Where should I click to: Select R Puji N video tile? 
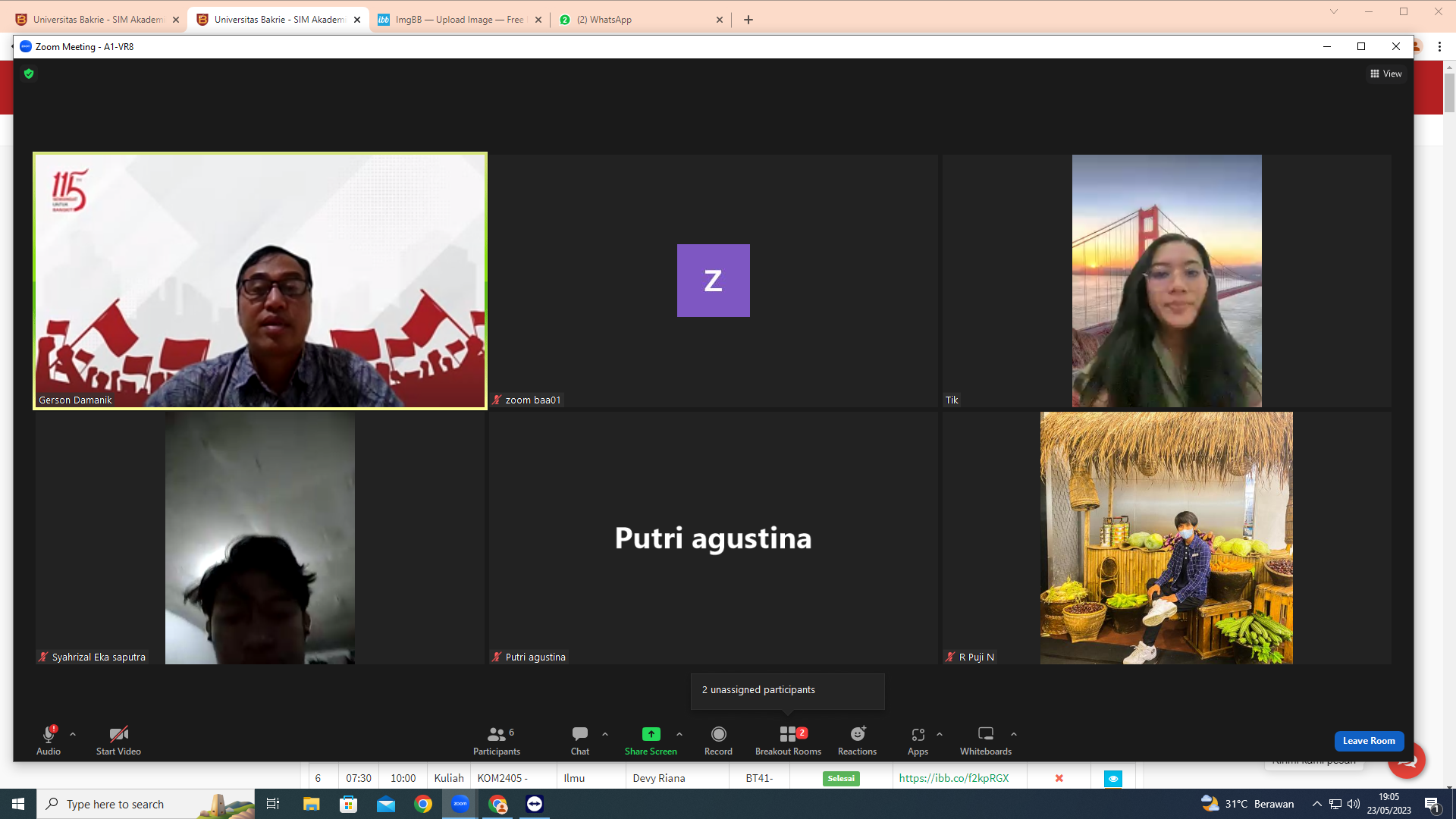(x=1166, y=538)
